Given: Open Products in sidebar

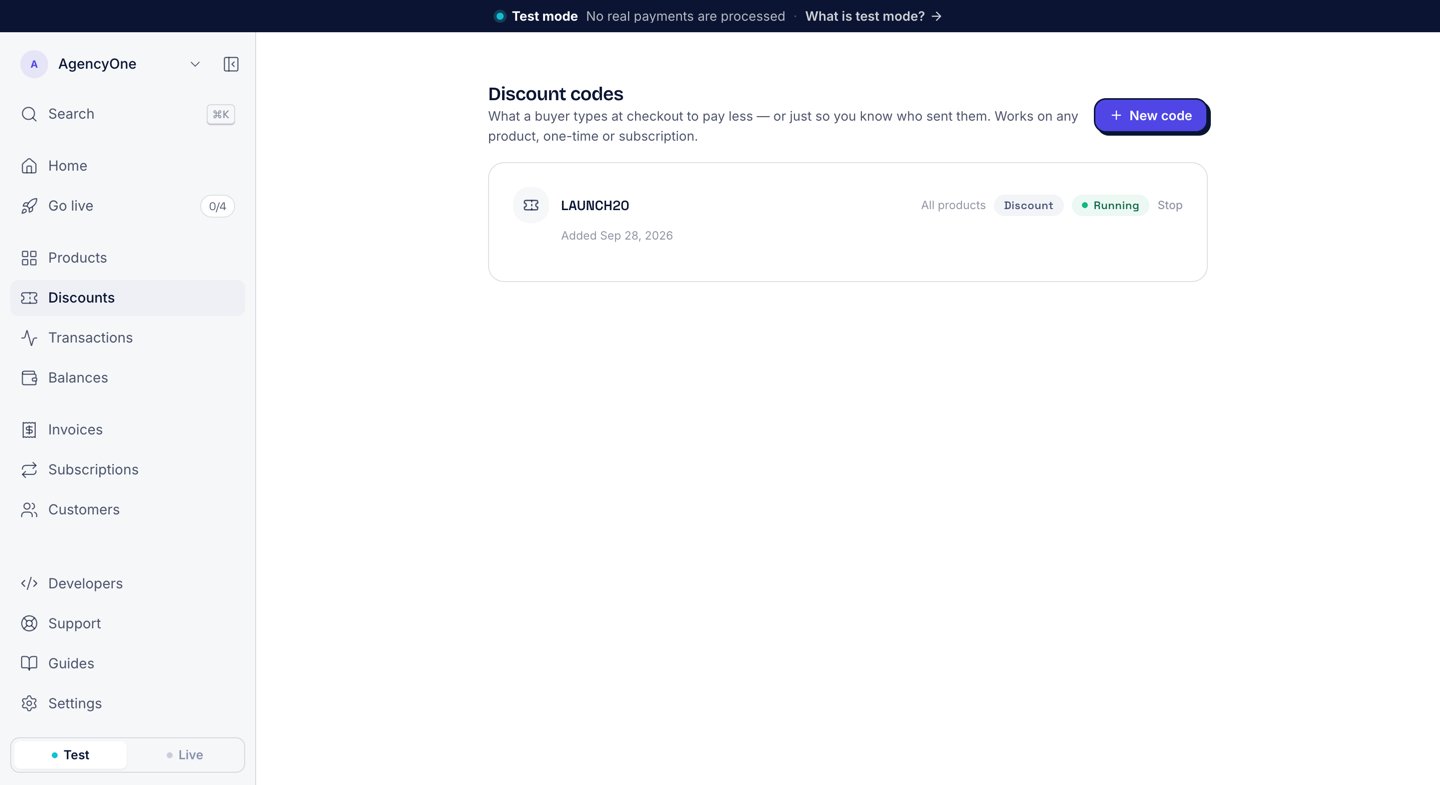Looking at the screenshot, I should [x=127, y=258].
